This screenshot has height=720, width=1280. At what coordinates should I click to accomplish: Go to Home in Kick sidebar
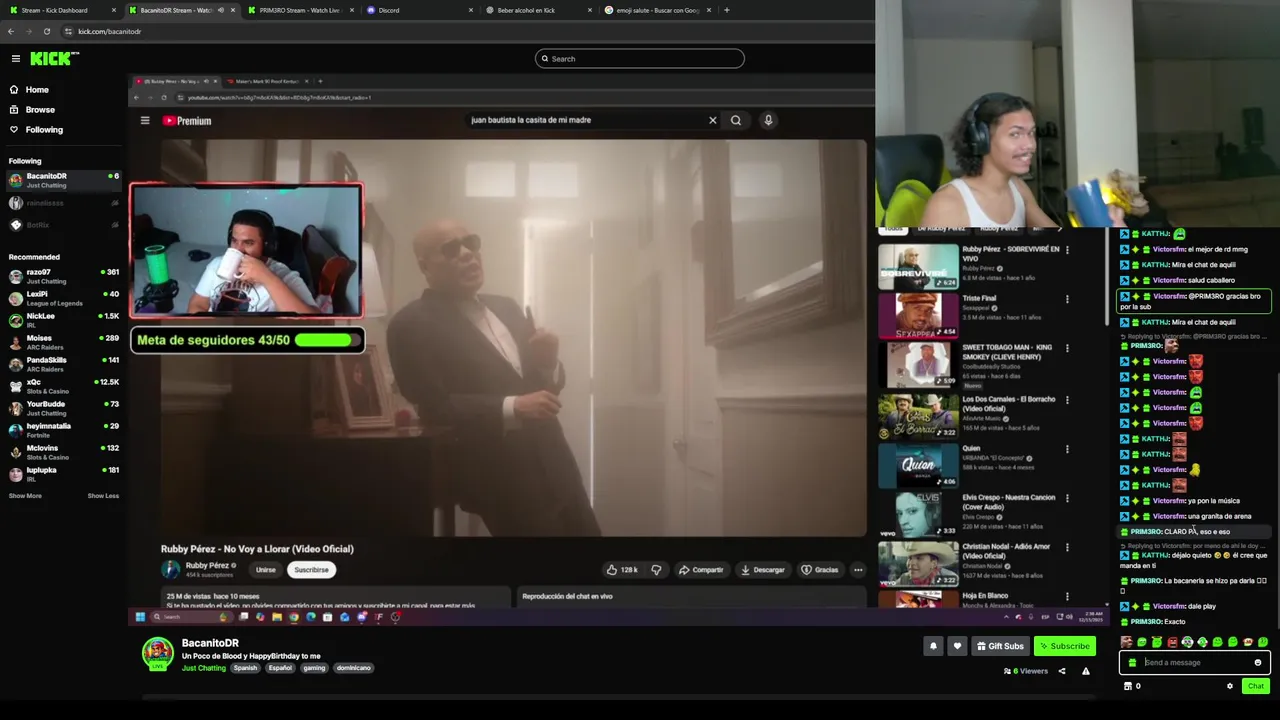pyautogui.click(x=30, y=90)
